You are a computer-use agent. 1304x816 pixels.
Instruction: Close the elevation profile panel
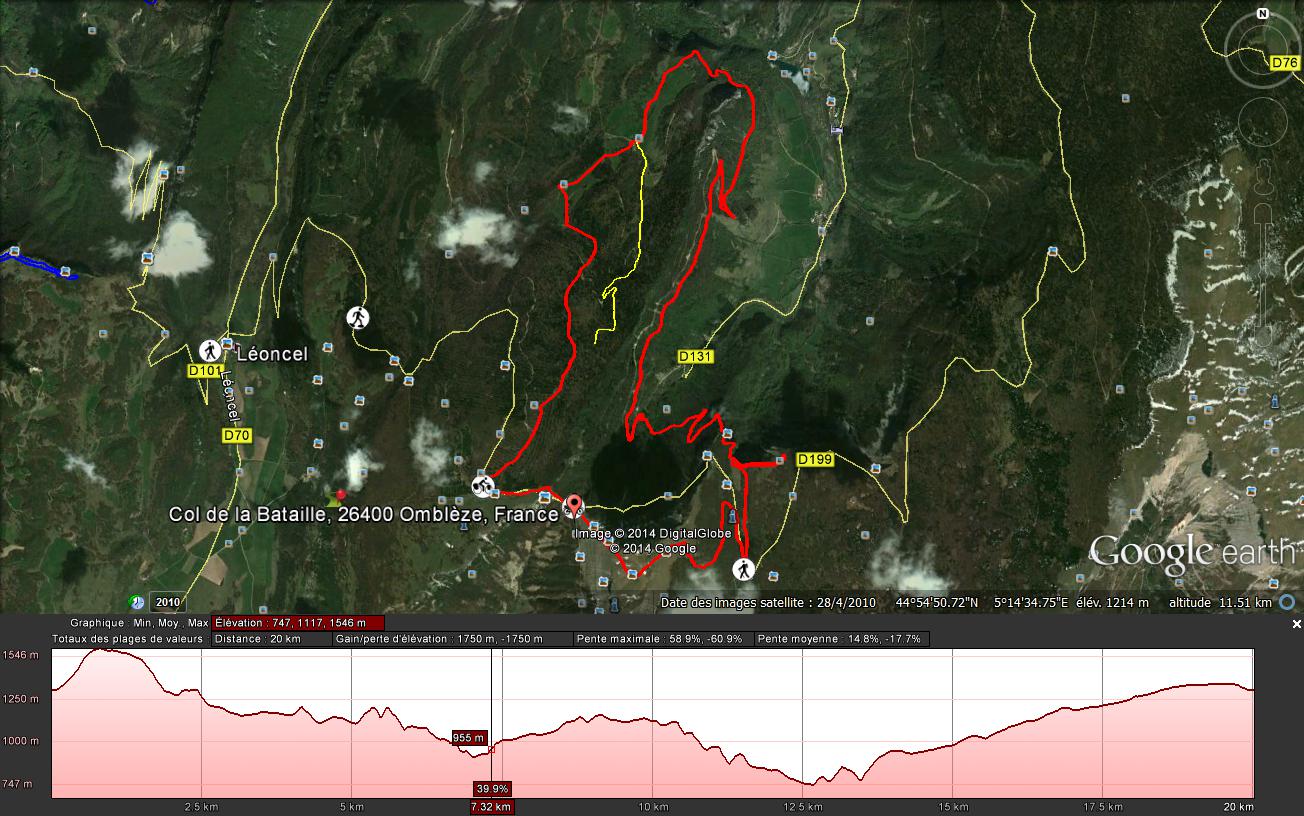(1297, 624)
